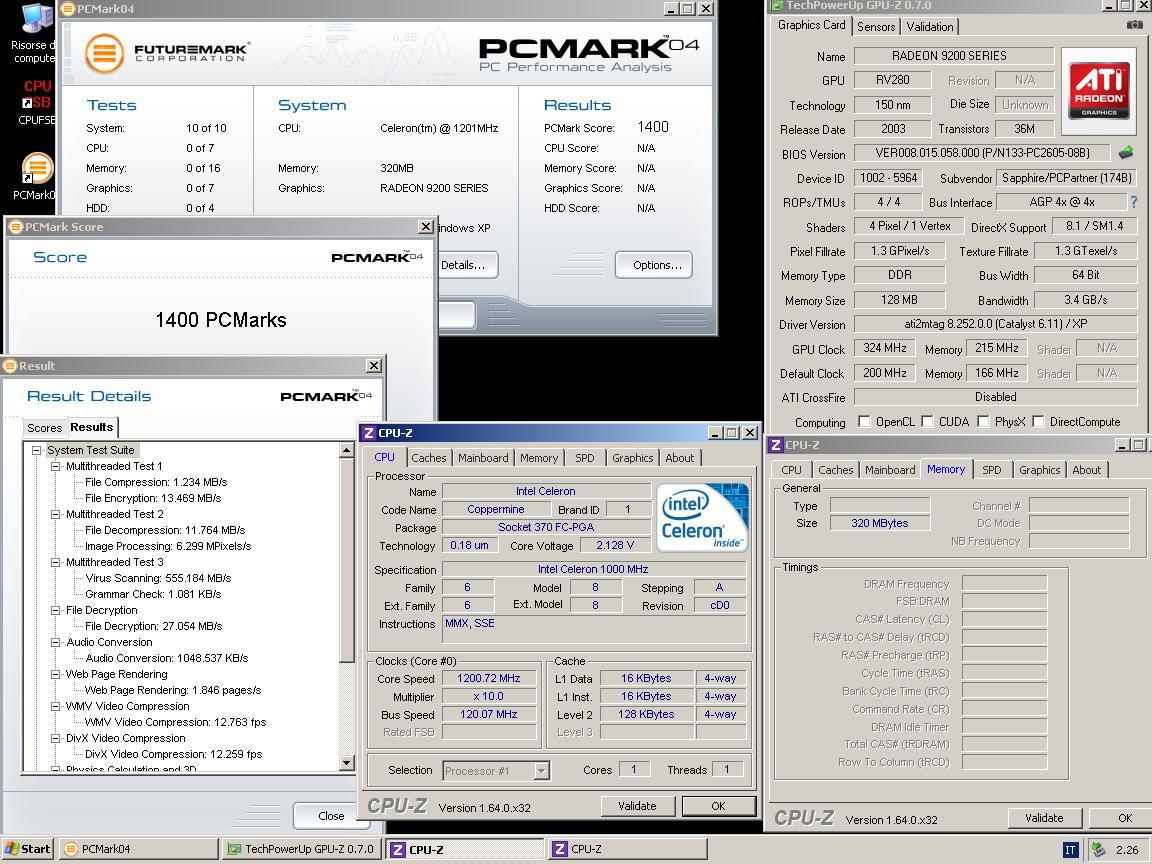Enable the OpenCL checkbox in GPU-Z
The width and height of the screenshot is (1152, 864).
865,422
